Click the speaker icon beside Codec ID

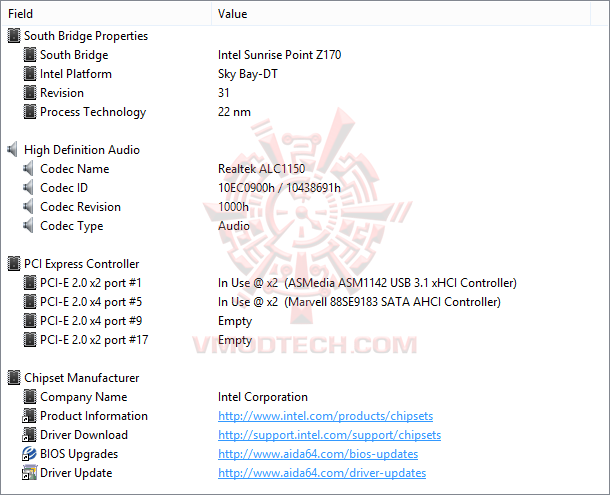coord(28,188)
